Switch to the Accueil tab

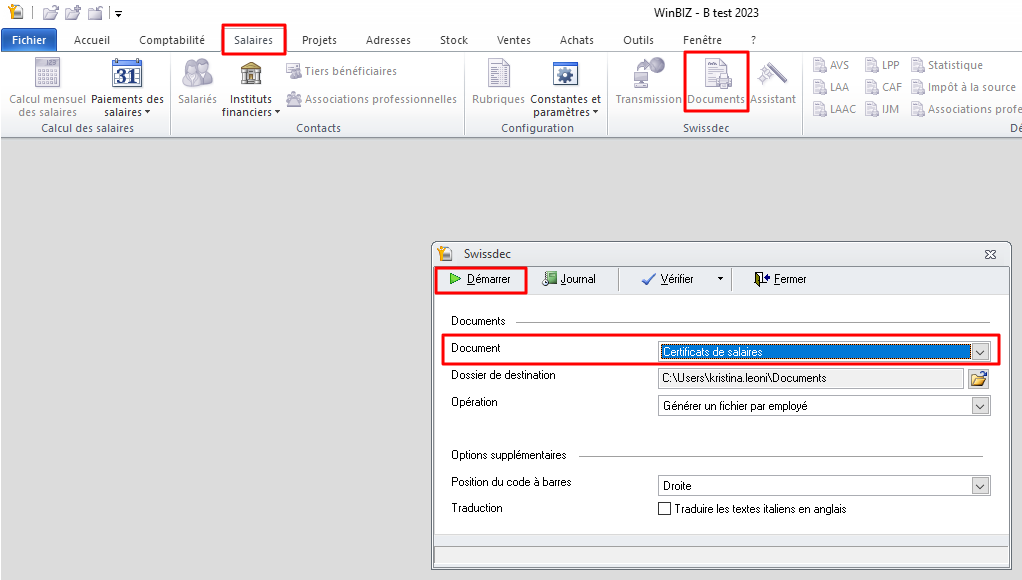coord(92,40)
